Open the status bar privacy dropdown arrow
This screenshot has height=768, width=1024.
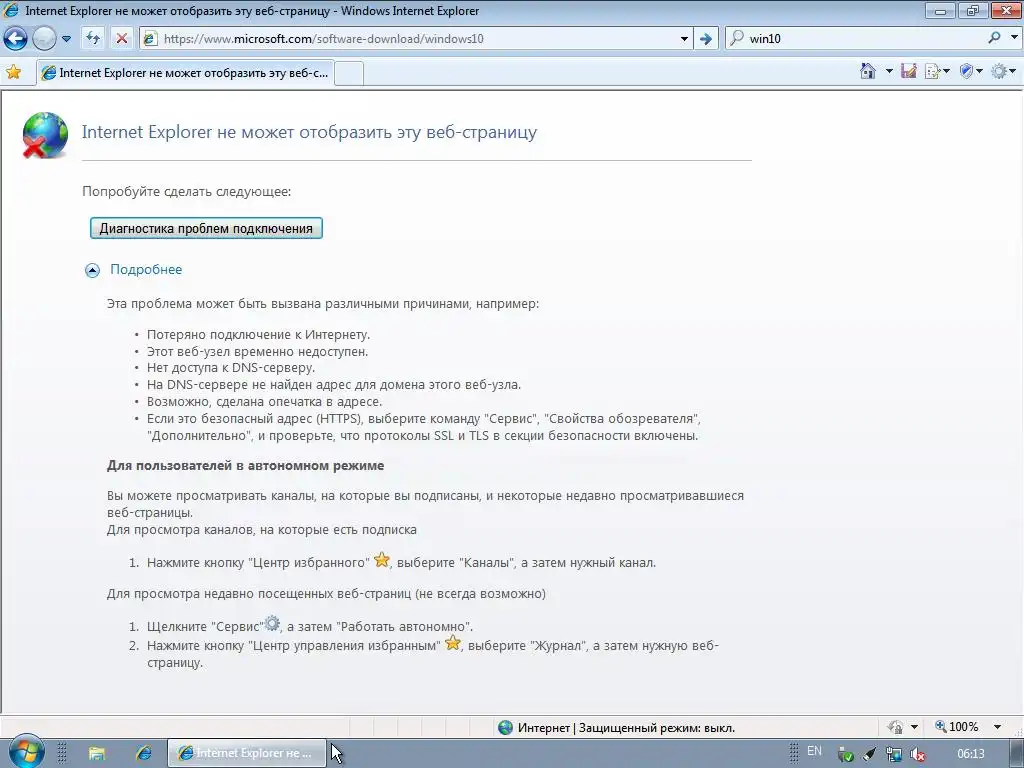(x=914, y=727)
